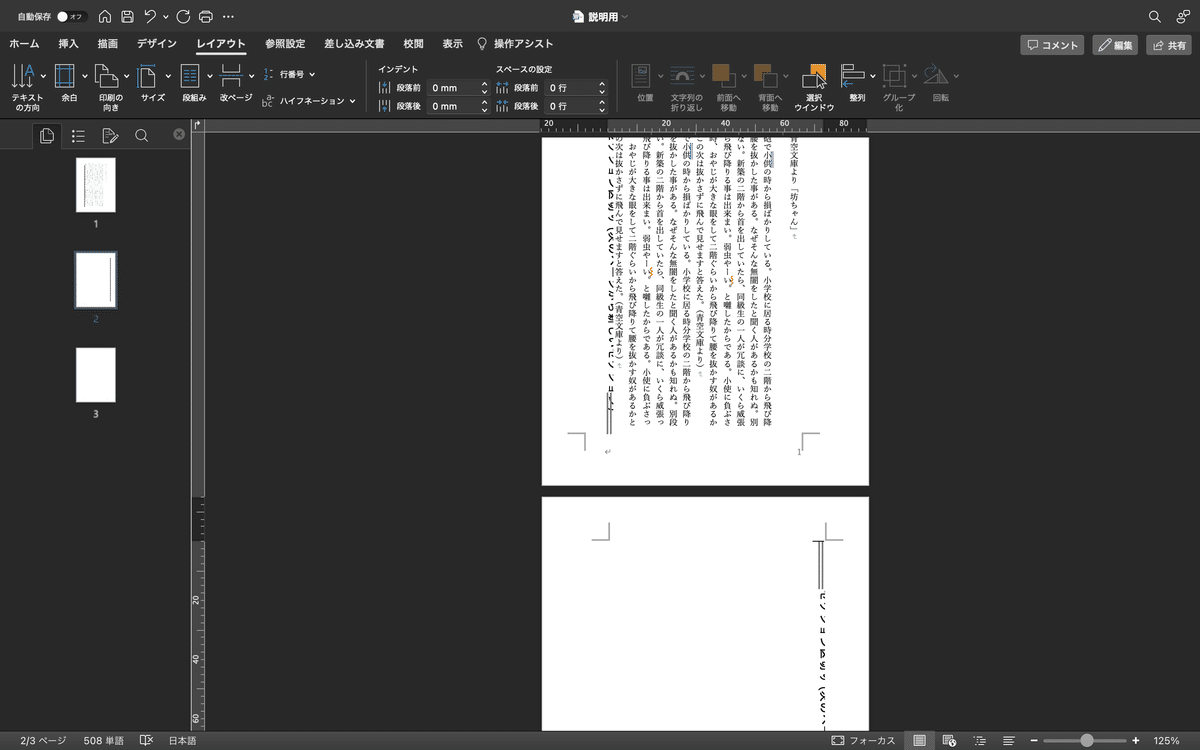The height and width of the screenshot is (750, 1200).
Task: Show thumbnails pane tab in sidebar
Action: point(46,136)
